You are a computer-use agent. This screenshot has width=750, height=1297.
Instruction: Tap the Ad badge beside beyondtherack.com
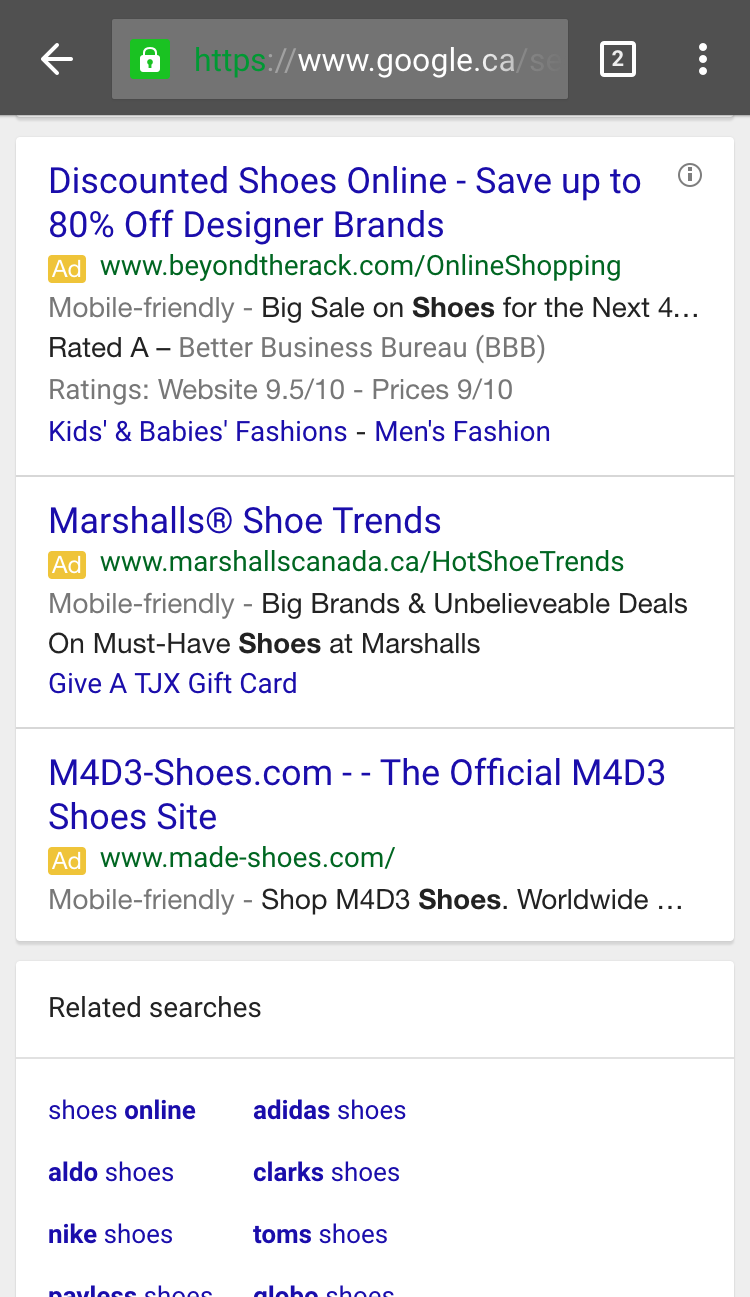pyautogui.click(x=67, y=268)
